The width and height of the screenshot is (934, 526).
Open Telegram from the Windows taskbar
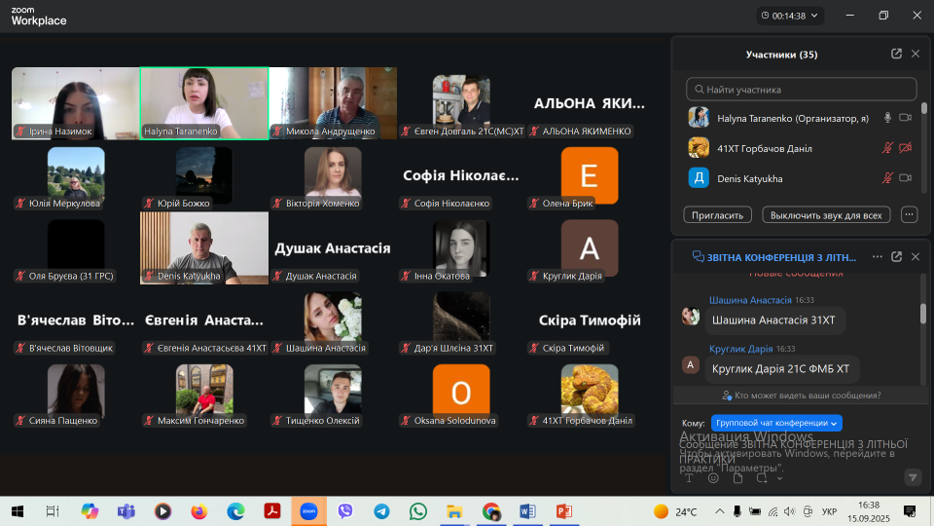[x=382, y=511]
